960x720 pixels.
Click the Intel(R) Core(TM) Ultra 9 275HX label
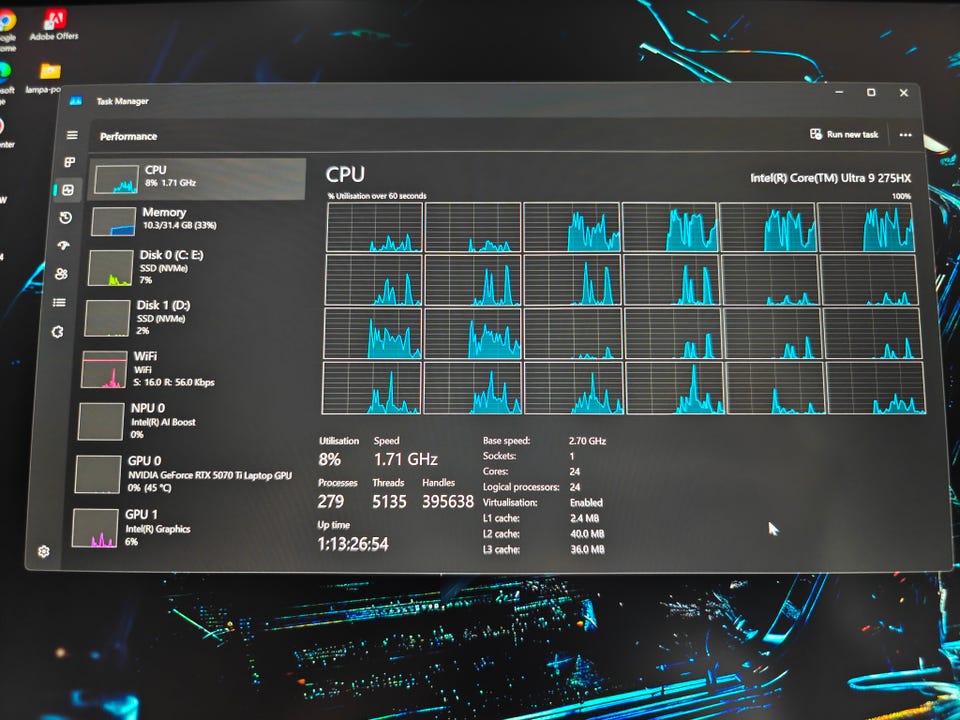830,178
